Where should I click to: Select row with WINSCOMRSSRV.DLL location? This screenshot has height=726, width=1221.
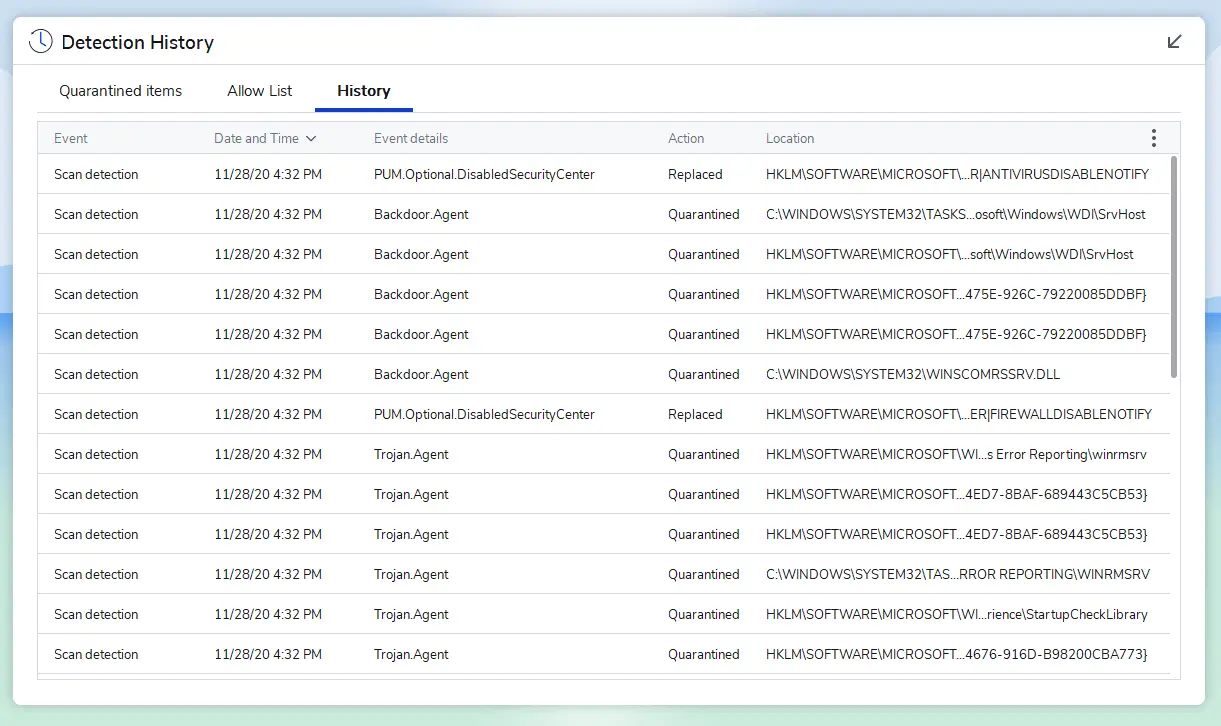tap(603, 374)
